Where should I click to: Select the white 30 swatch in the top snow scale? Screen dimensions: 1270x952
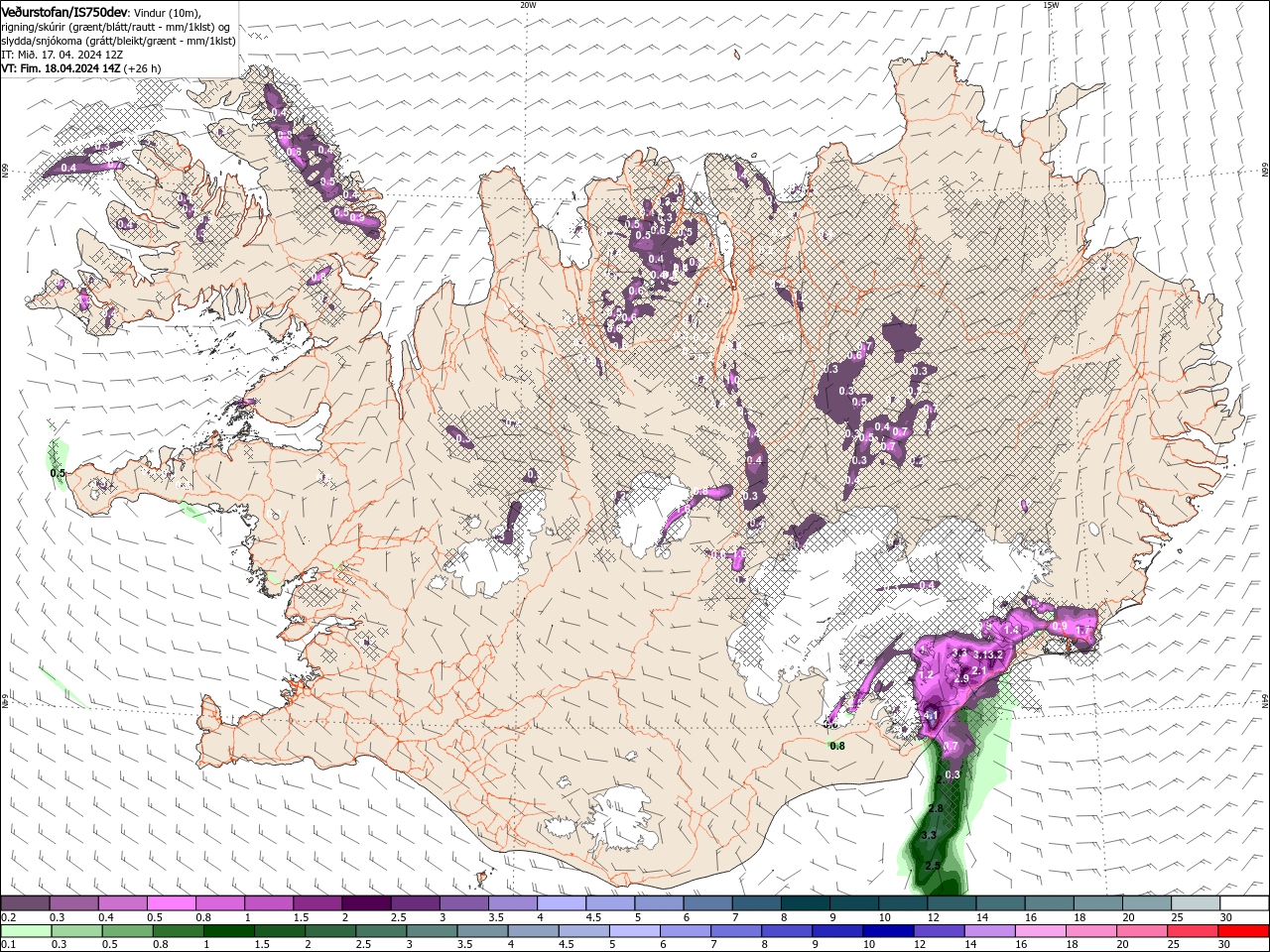tap(1243, 903)
